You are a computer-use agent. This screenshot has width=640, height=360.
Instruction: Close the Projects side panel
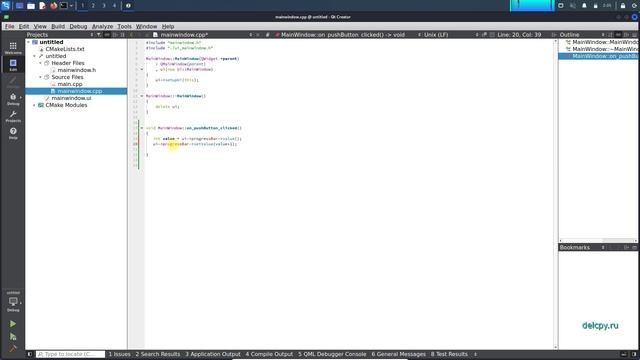(x=122, y=35)
